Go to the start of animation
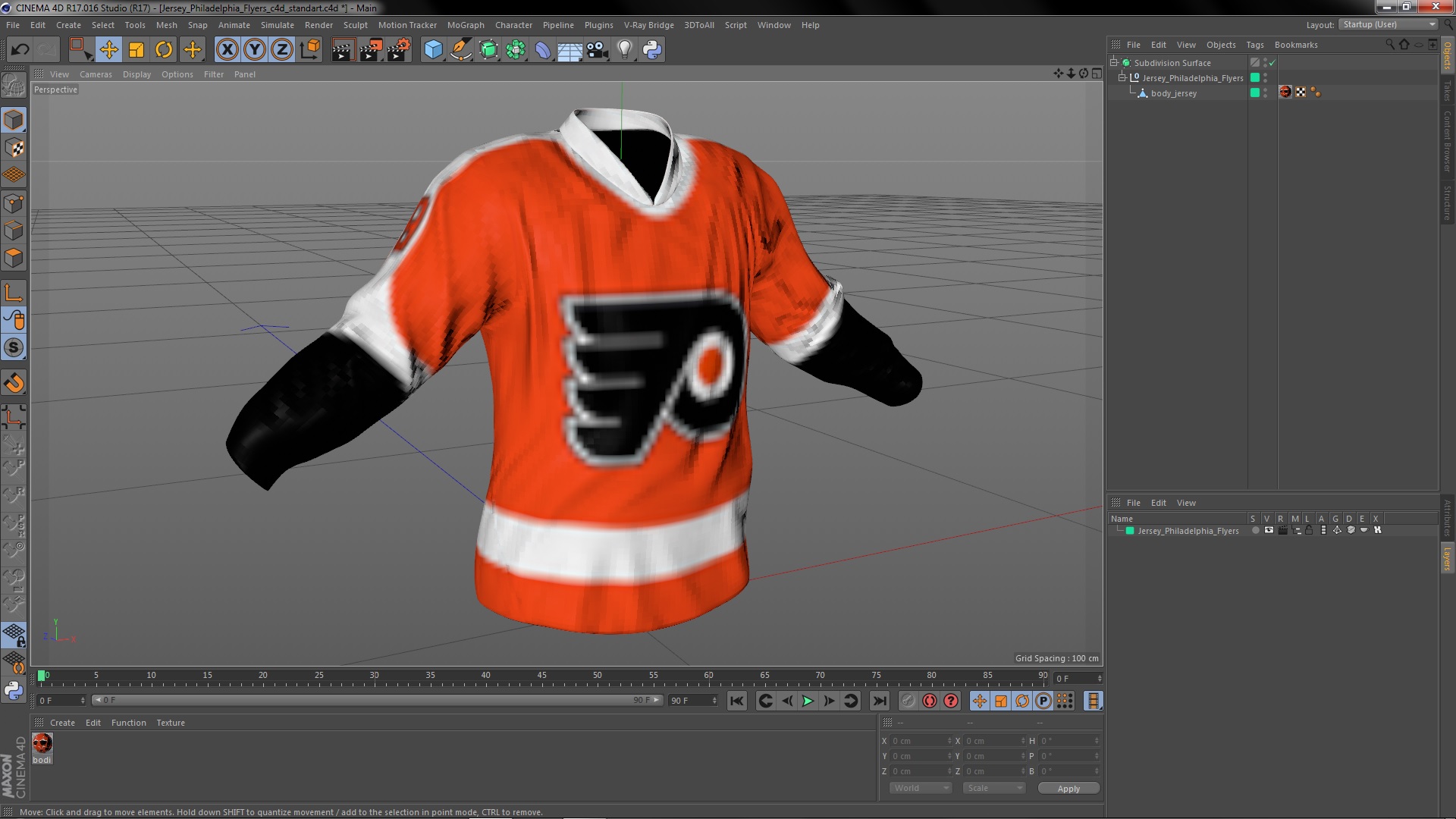Image resolution: width=1456 pixels, height=819 pixels. (737, 701)
